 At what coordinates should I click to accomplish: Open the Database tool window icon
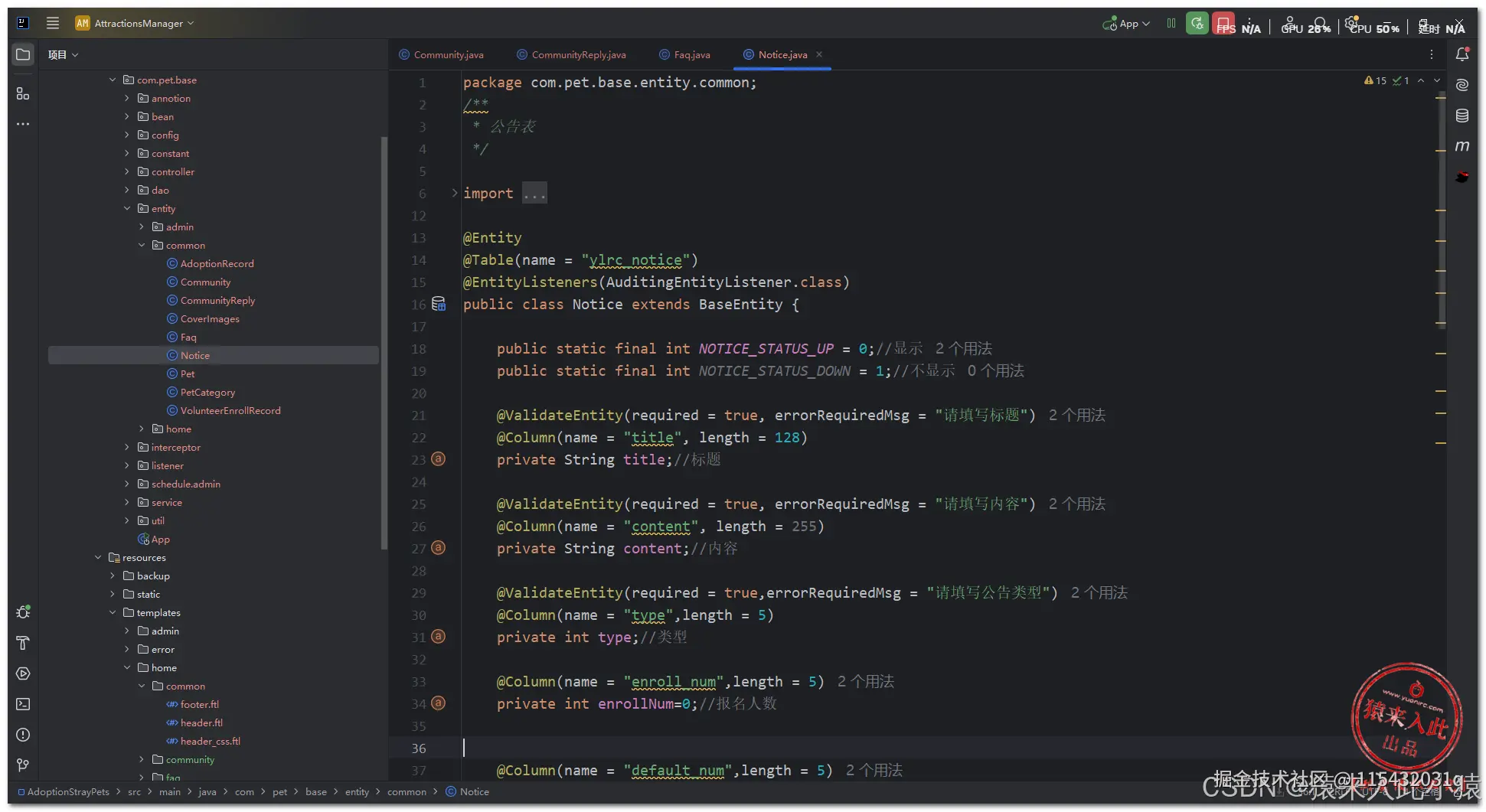tap(1462, 116)
